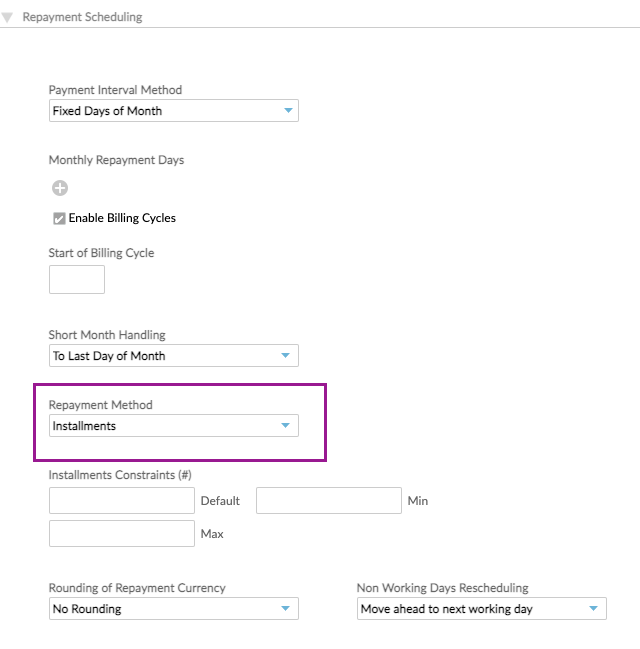The width and height of the screenshot is (640, 649).
Task: Focus the Start of Billing Cycle field
Action: [77, 279]
